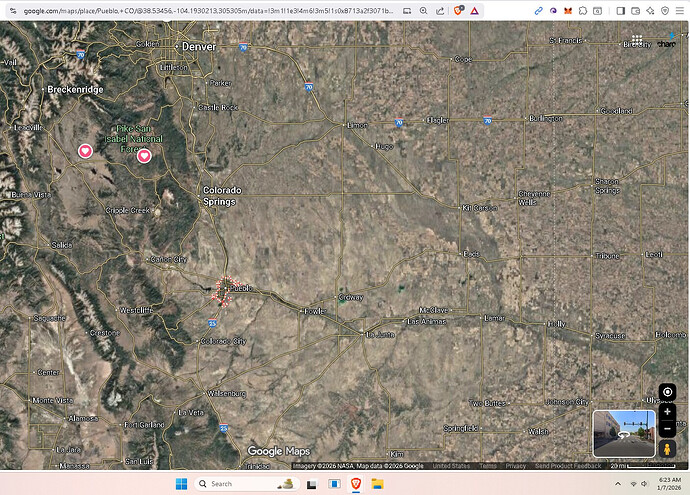Open the Brave wallet icon
This screenshot has width=690, height=495.
(x=638, y=10)
